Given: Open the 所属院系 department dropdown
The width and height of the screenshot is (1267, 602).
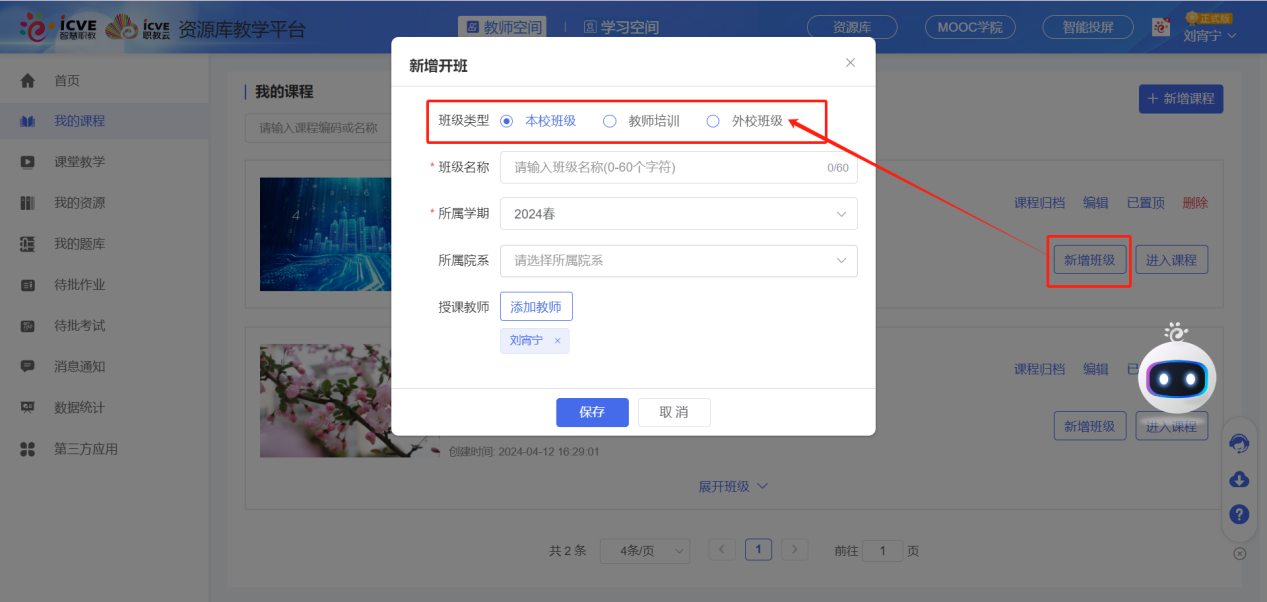Looking at the screenshot, I should 678,260.
